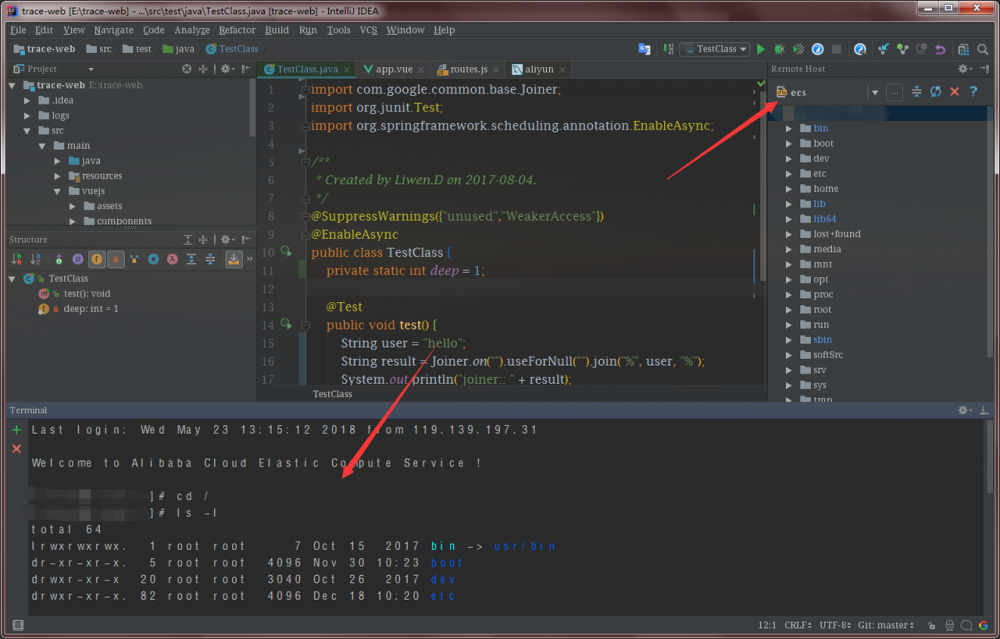This screenshot has height=639, width=1000.
Task: Run the TestClass configuration
Action: [x=760, y=47]
